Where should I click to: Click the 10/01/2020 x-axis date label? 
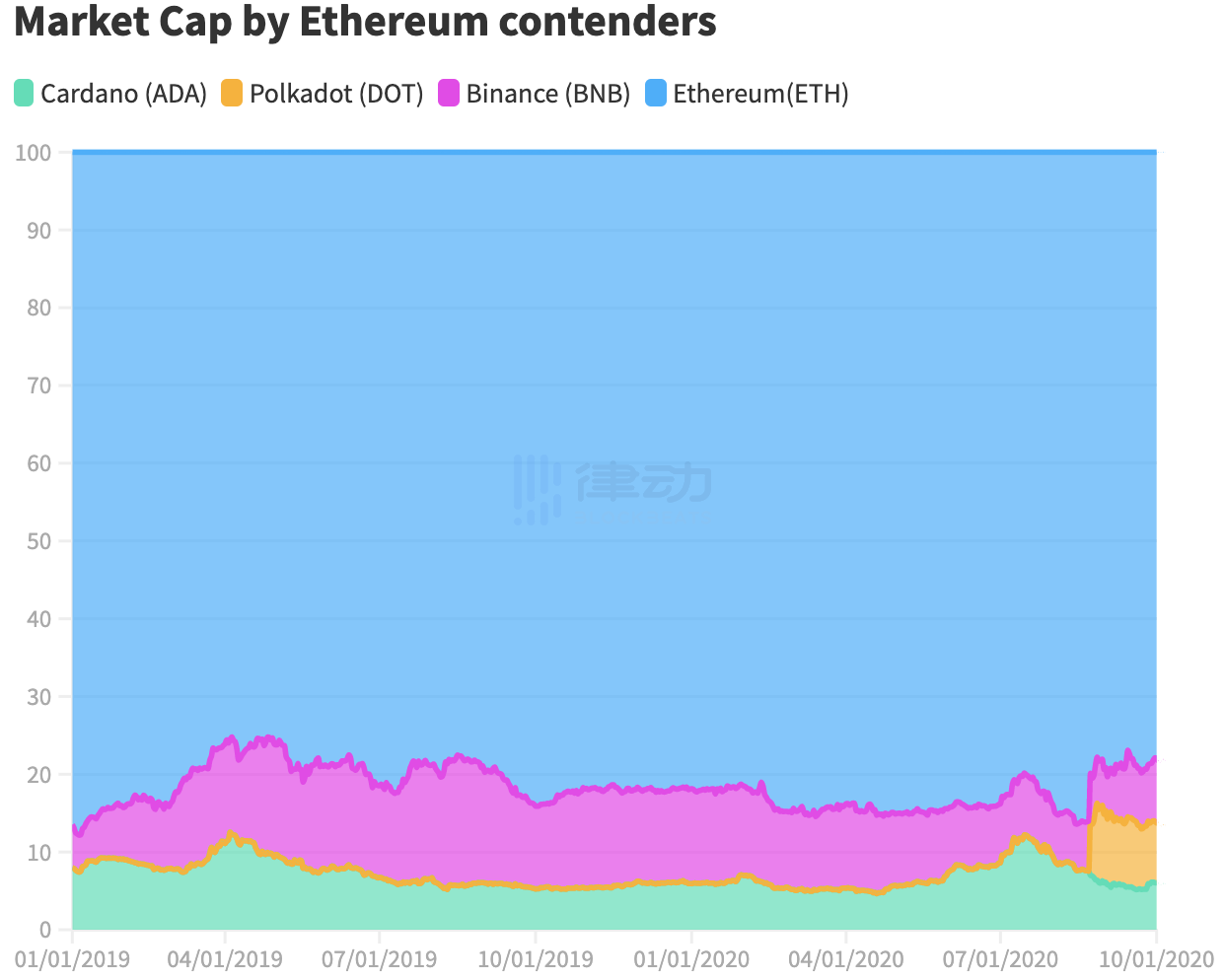(1156, 959)
